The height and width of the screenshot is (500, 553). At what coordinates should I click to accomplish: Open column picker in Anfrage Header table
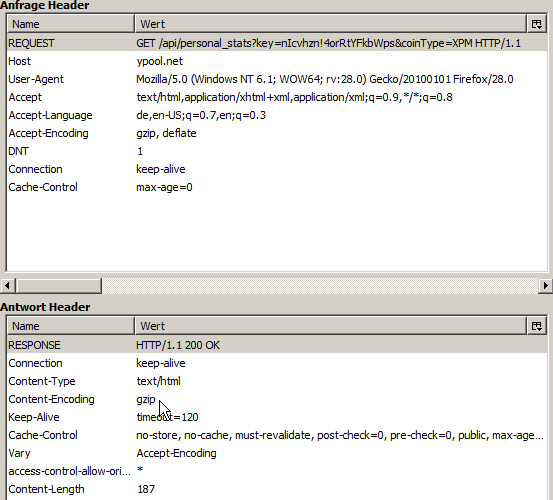click(x=536, y=24)
